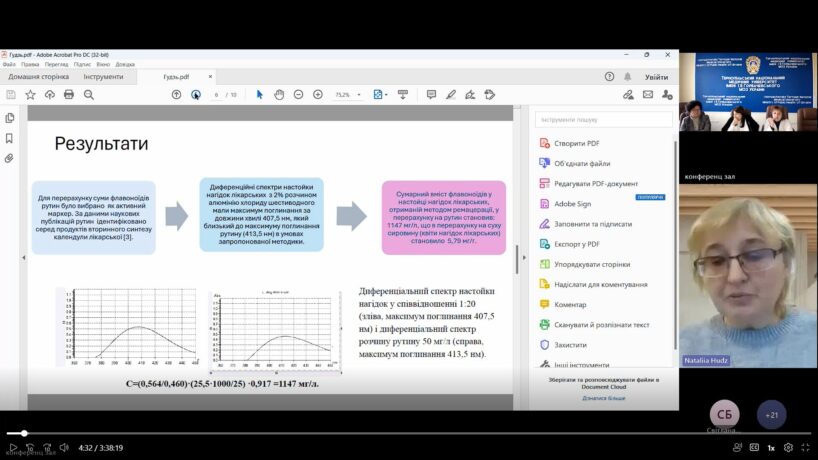Open the Файл menu

pyautogui.click(x=9, y=64)
